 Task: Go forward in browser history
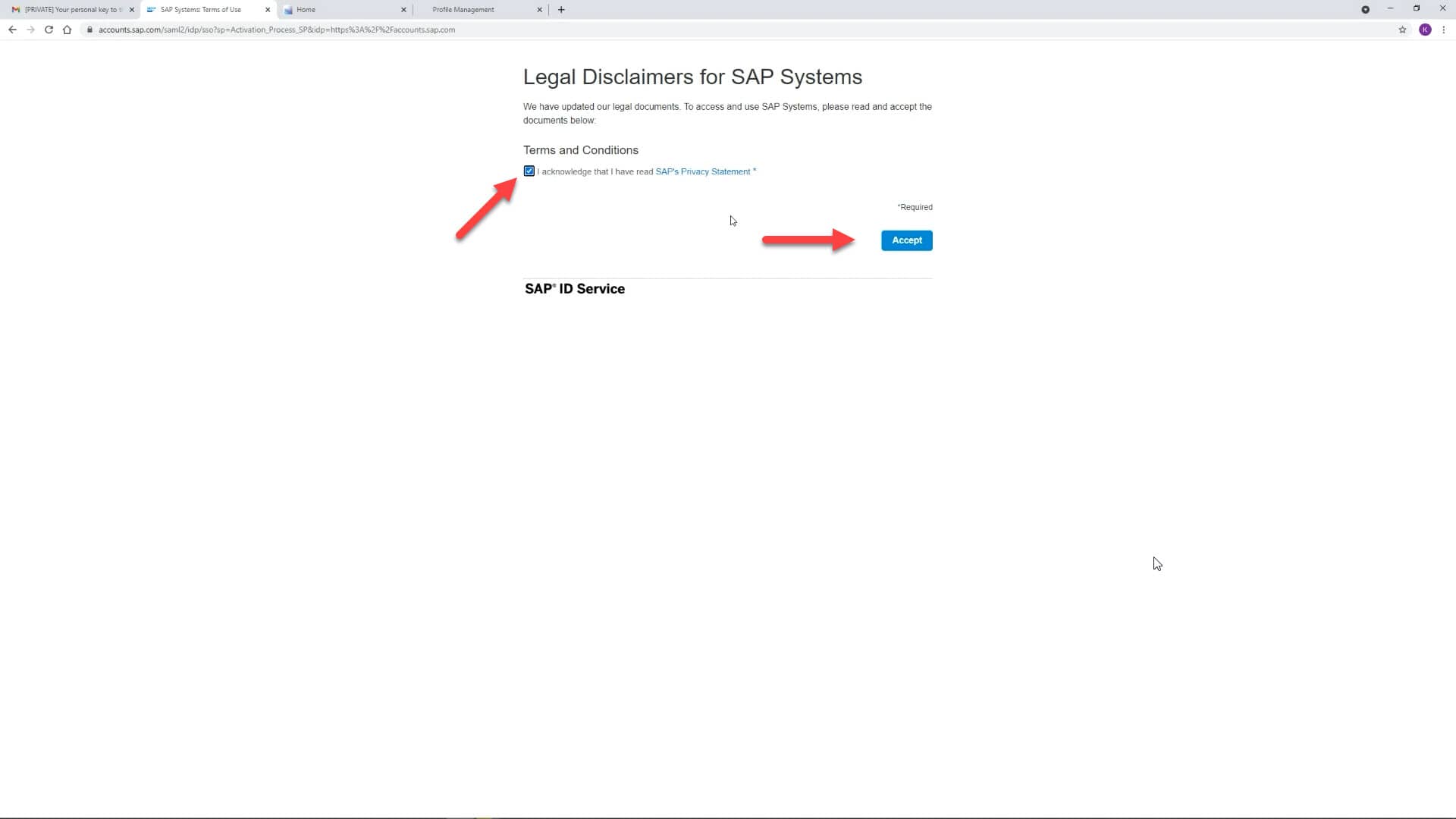point(30,30)
